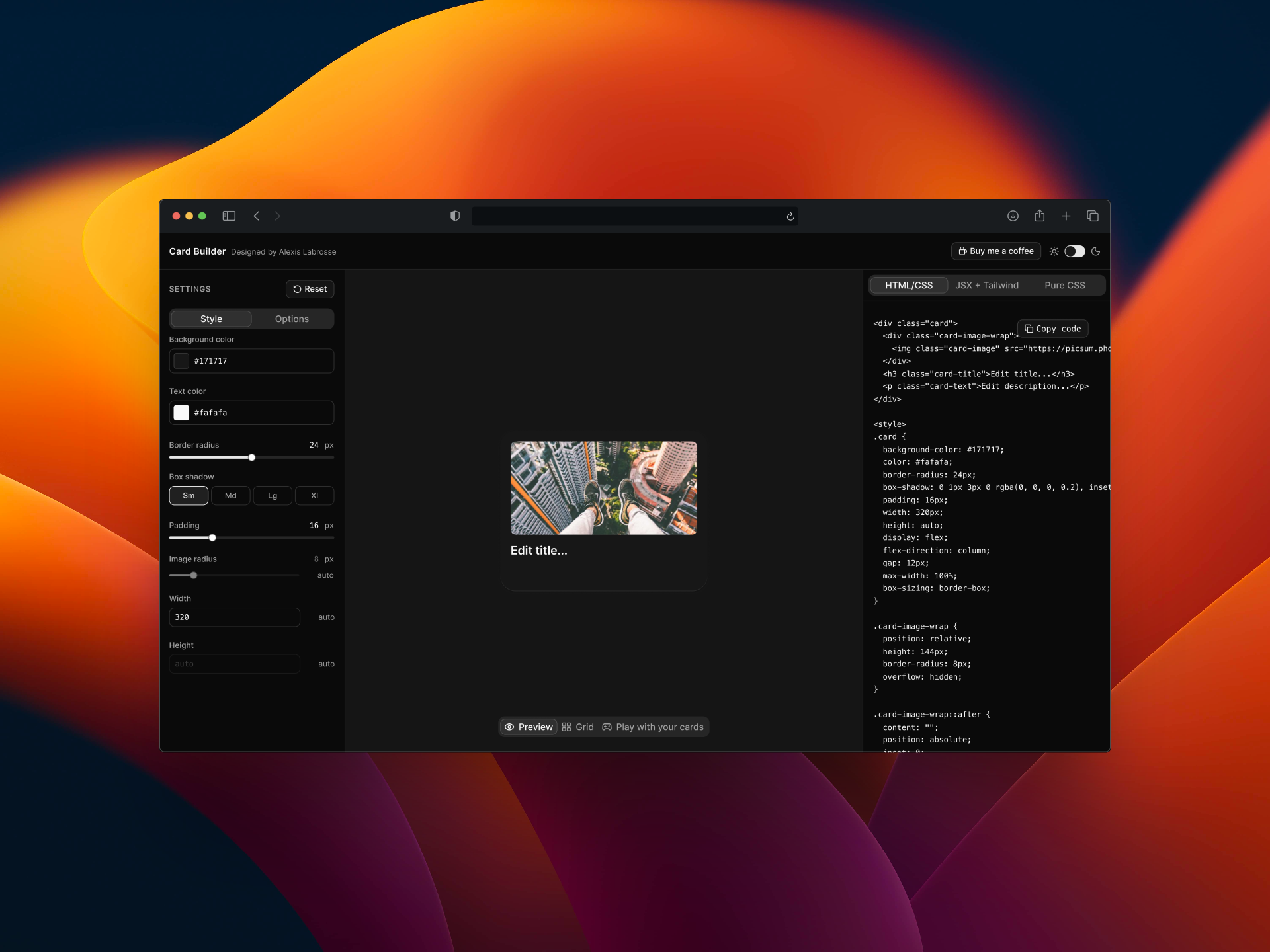Open the Text color swatch picker
Image resolution: width=1270 pixels, height=952 pixels.
(181, 413)
